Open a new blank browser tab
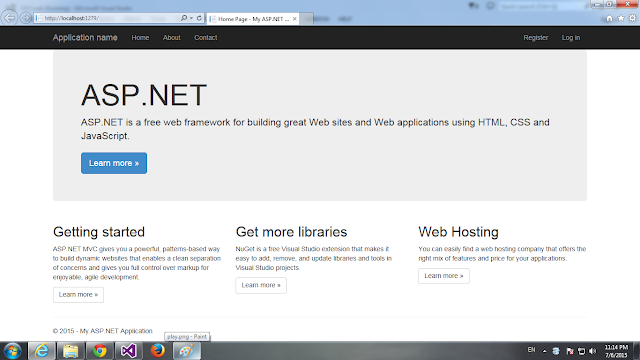Image resolution: width=640 pixels, height=360 pixels. click(x=307, y=19)
